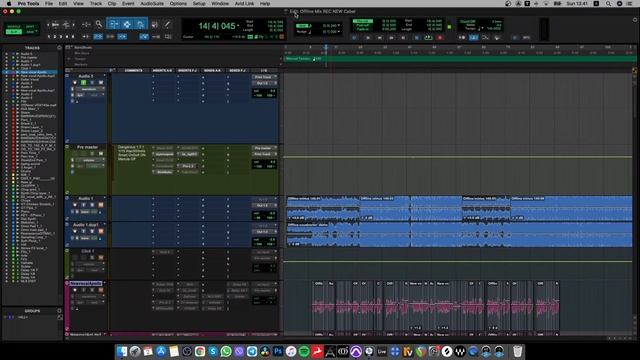The width and height of the screenshot is (640, 360).
Task: Select the Trim tool
Action: pyautogui.click(x=114, y=24)
